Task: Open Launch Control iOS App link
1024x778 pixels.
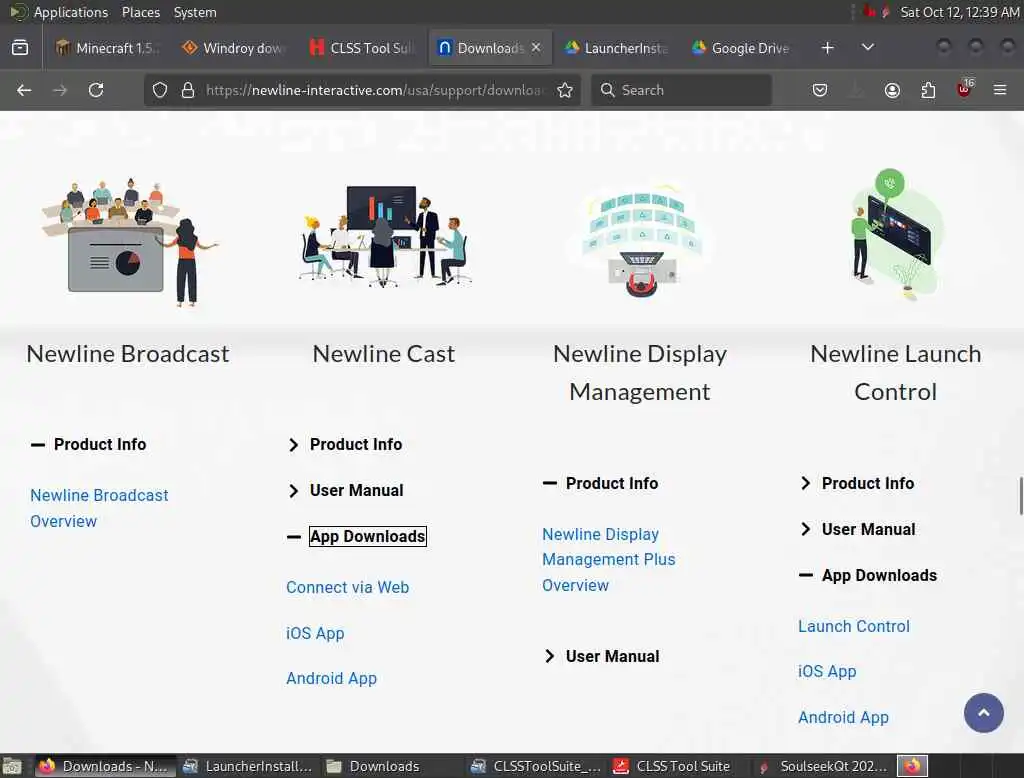Action: (x=827, y=672)
